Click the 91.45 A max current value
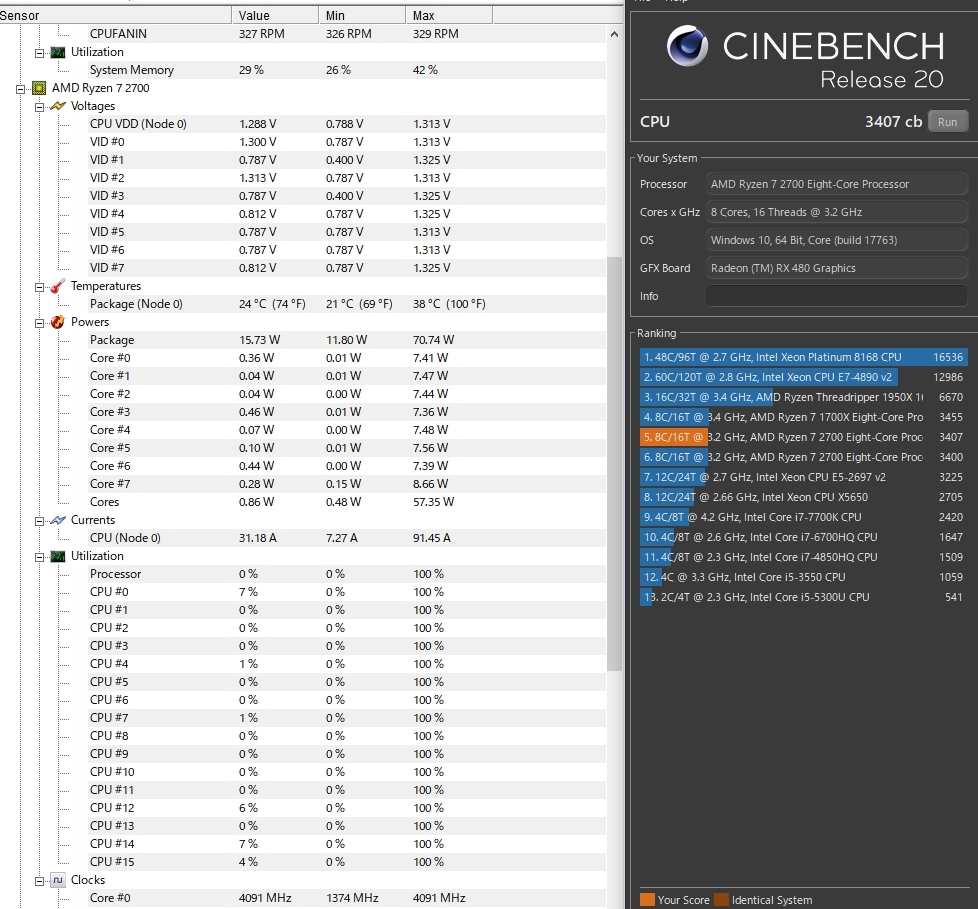Image resolution: width=978 pixels, height=909 pixels. click(x=432, y=538)
